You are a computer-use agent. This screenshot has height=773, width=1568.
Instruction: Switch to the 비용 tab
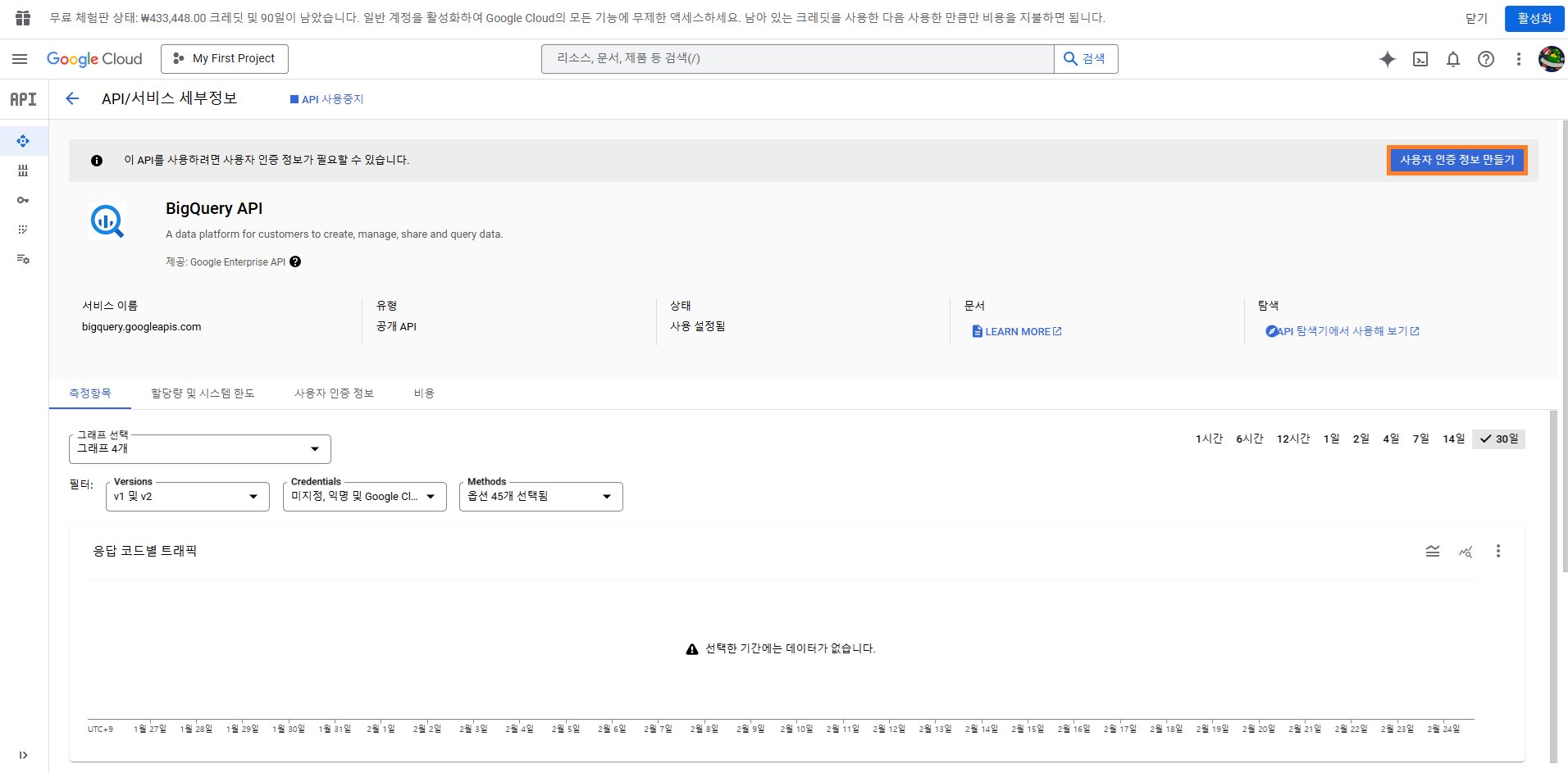[x=424, y=393]
